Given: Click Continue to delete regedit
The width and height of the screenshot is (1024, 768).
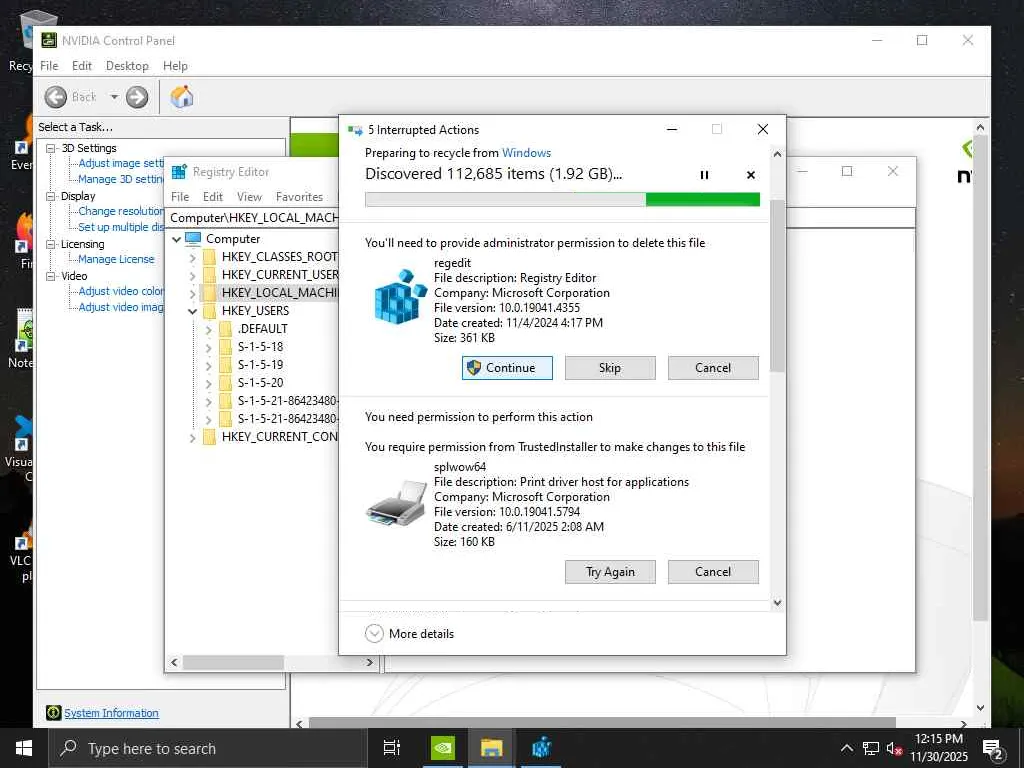Looking at the screenshot, I should (x=507, y=368).
